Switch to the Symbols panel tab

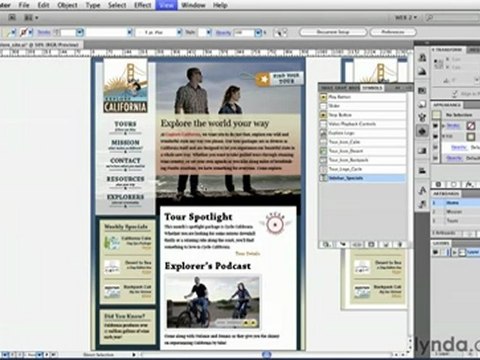[372, 88]
